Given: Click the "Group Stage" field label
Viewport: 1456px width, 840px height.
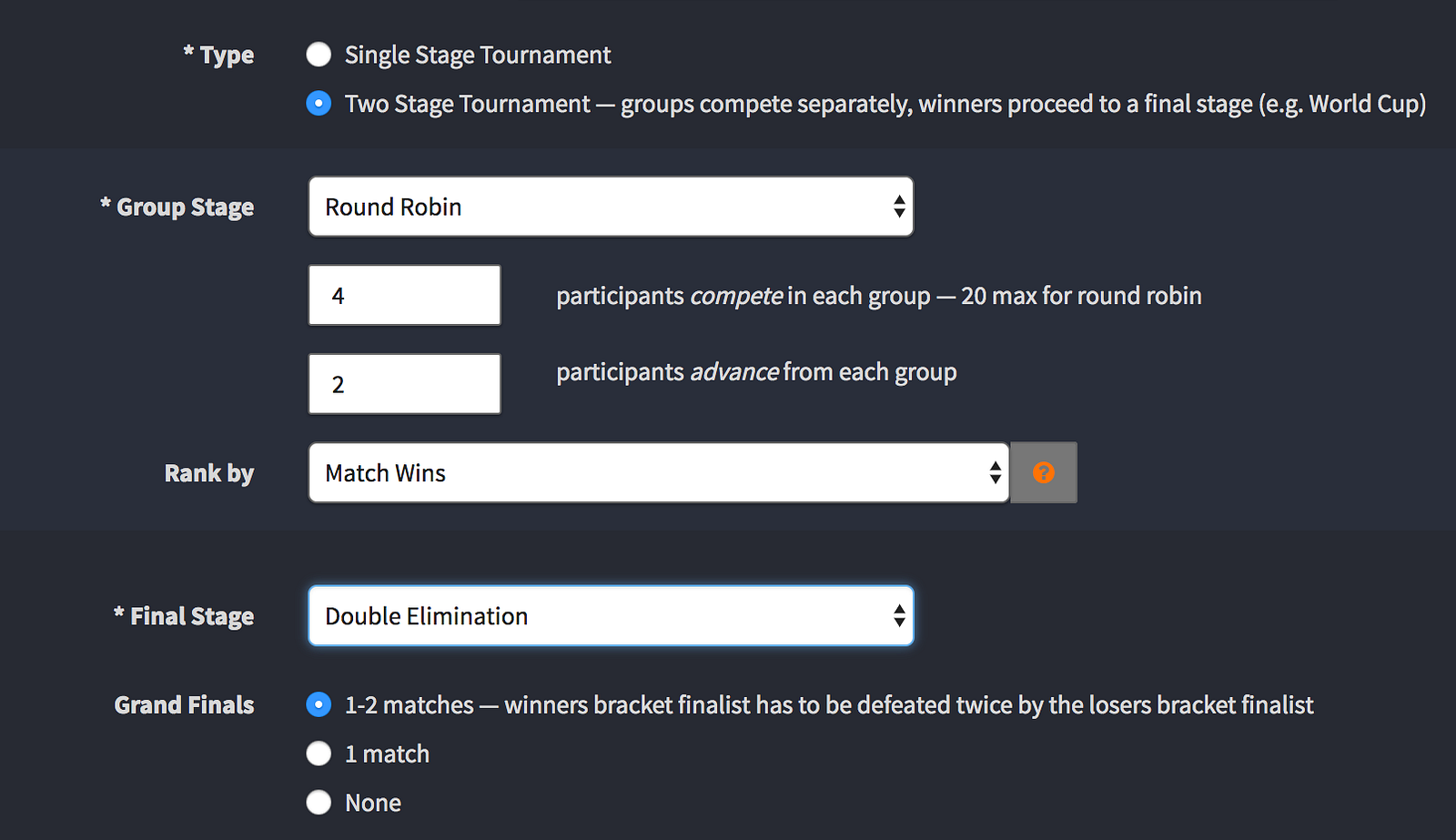Looking at the screenshot, I should [185, 207].
